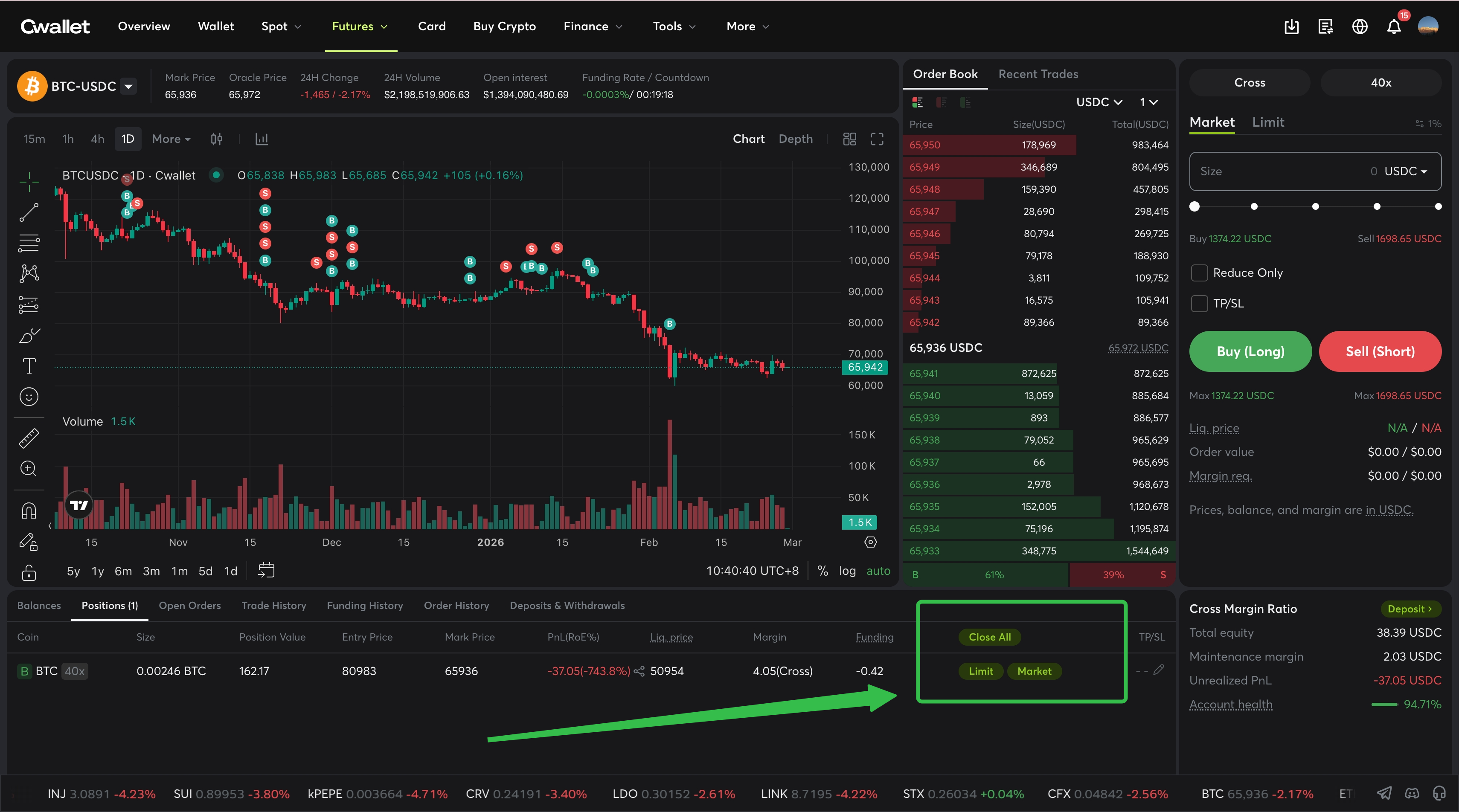The image size is (1459, 812).
Task: Open the chart interval More dropdown
Action: [171, 139]
